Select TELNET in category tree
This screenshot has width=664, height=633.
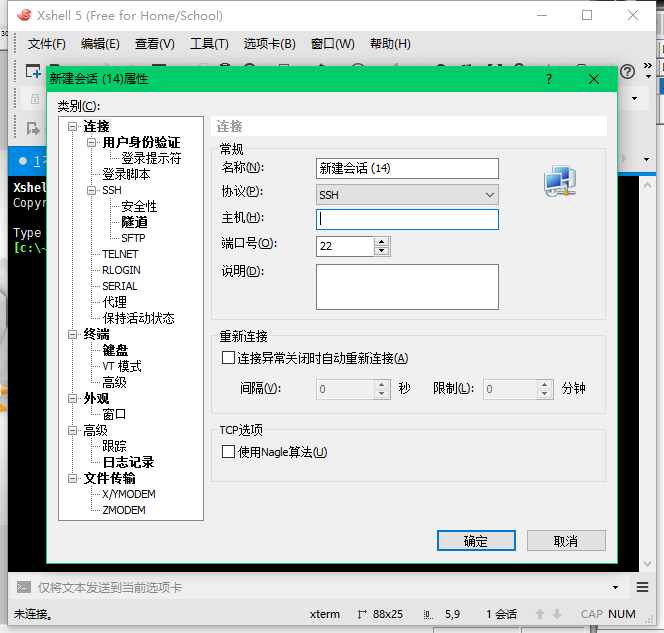click(x=120, y=254)
